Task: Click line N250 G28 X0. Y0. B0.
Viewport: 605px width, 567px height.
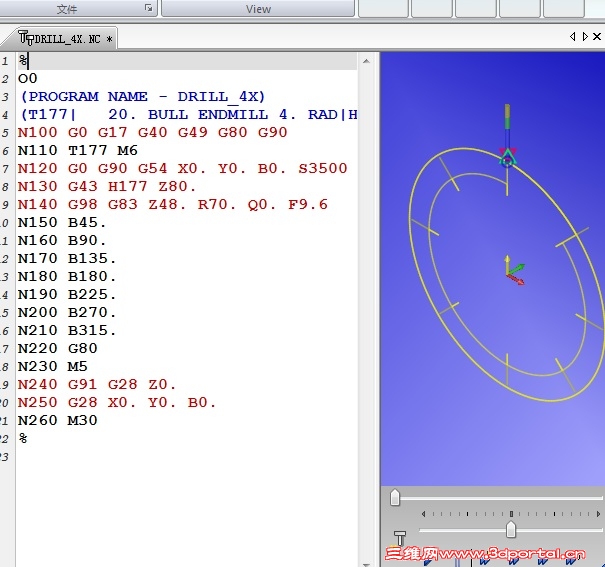Action: (x=117, y=403)
